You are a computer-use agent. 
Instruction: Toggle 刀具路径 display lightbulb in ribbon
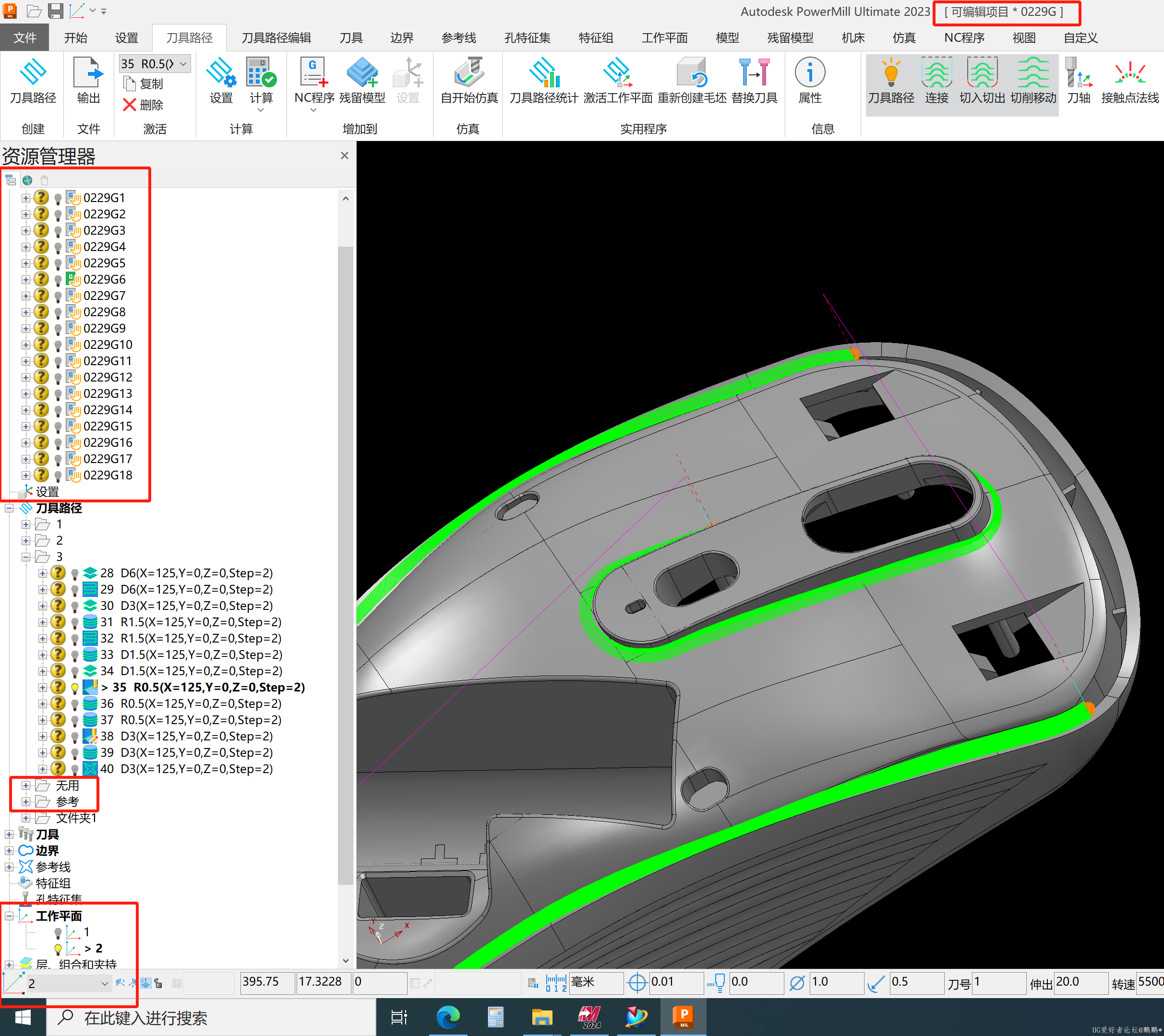[891, 73]
